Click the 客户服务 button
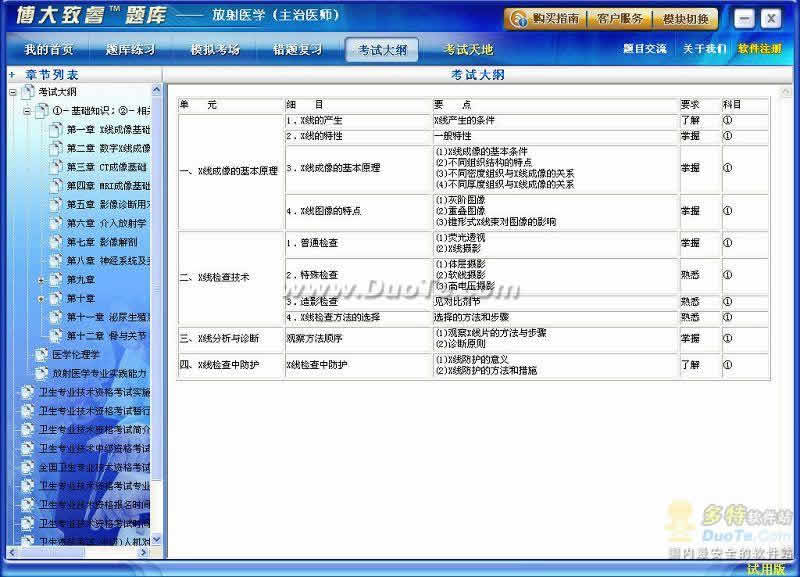 (x=621, y=19)
